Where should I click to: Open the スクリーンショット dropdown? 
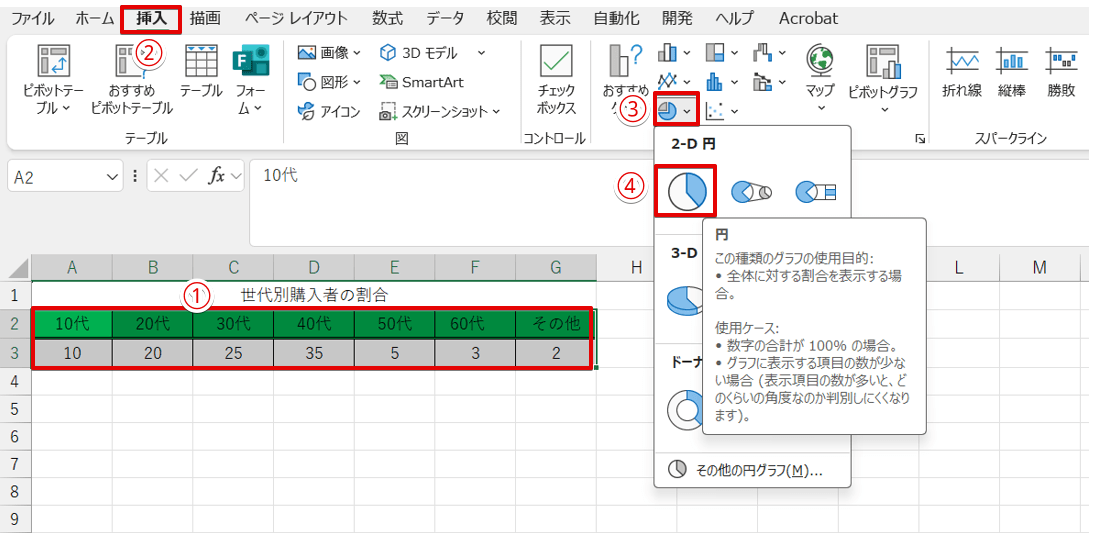point(496,112)
